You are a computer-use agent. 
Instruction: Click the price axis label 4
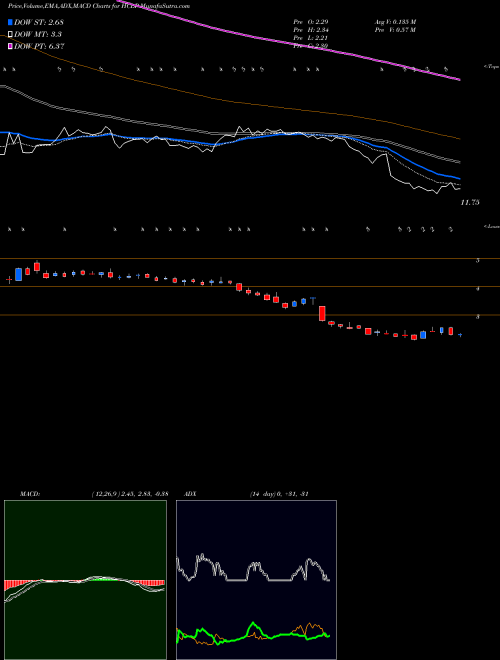(477, 289)
